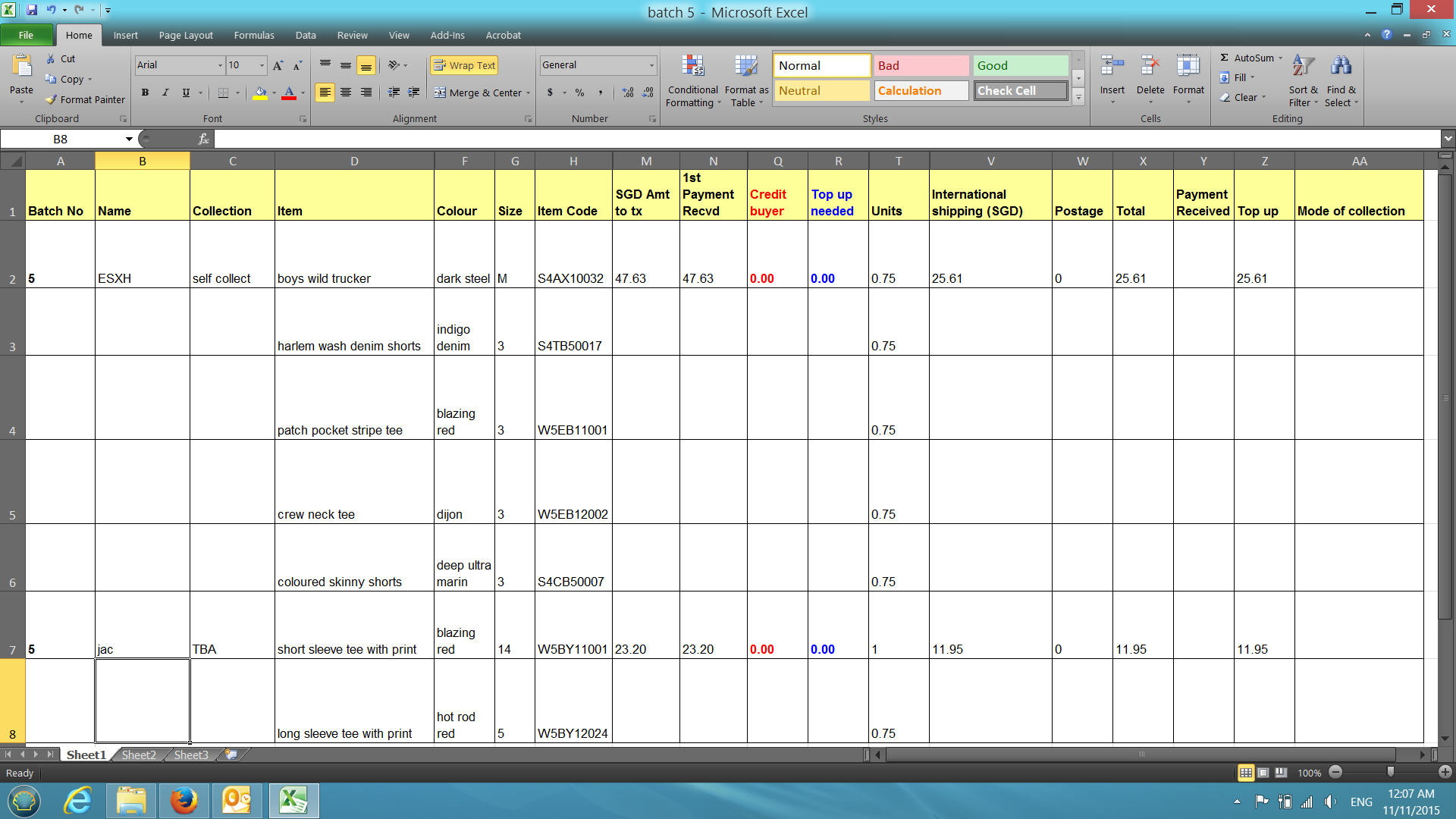Open Conditional Formatting icon
This screenshot has height=819, width=1456.
click(x=692, y=66)
